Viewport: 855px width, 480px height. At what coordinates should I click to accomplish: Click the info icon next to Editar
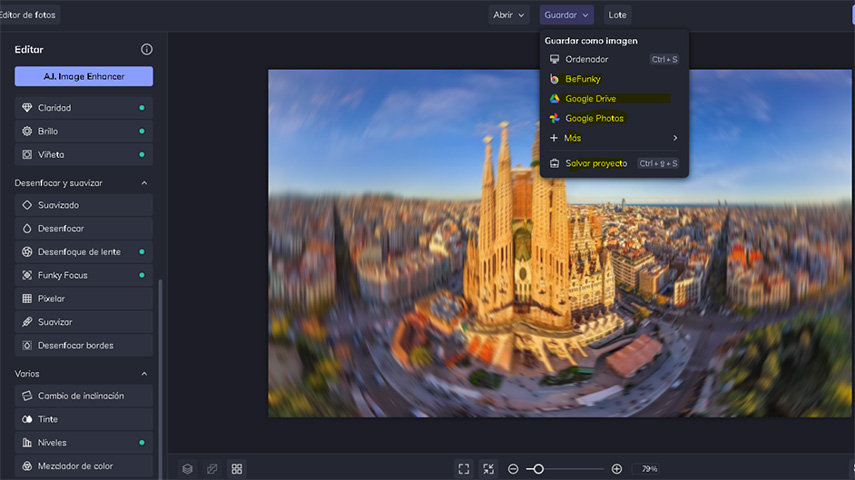coord(147,49)
